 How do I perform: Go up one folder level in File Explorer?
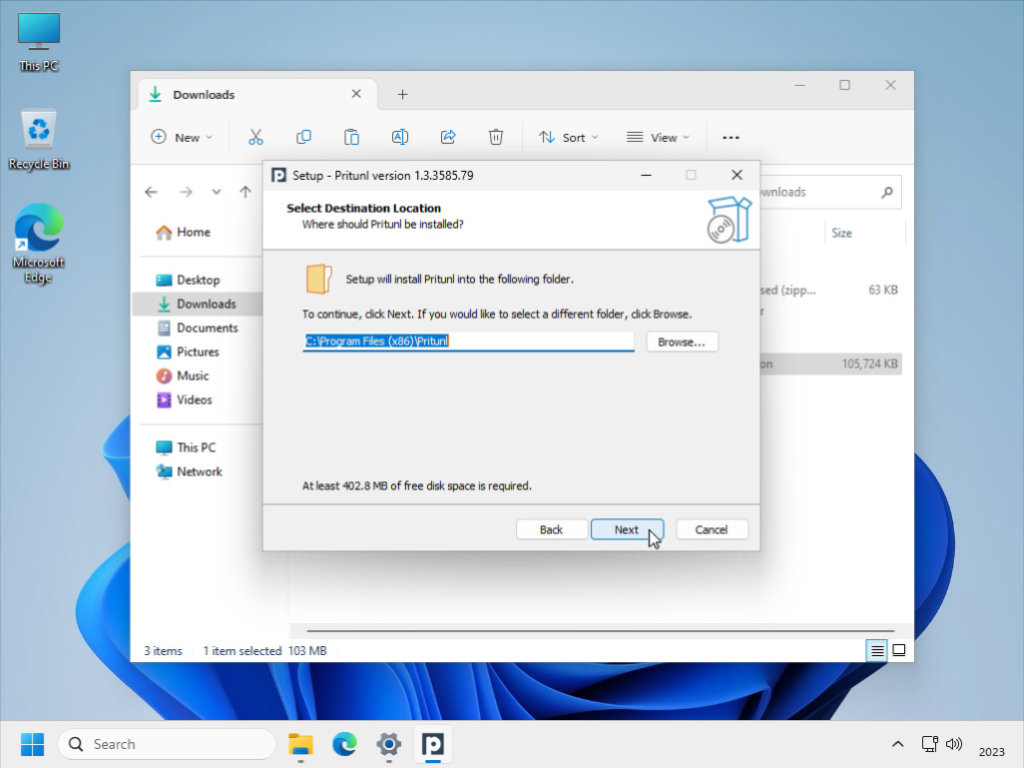(x=246, y=192)
